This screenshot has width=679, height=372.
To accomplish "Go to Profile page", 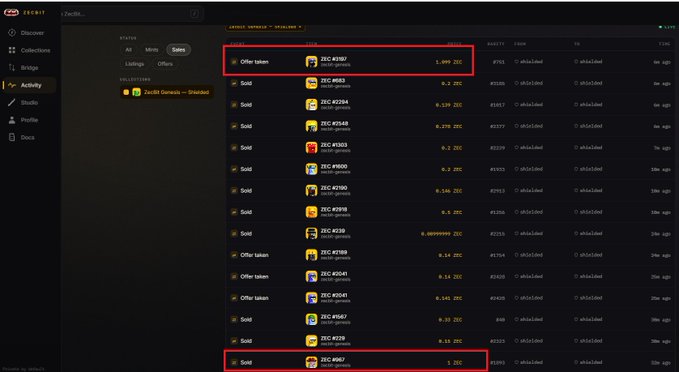I will click(29, 120).
